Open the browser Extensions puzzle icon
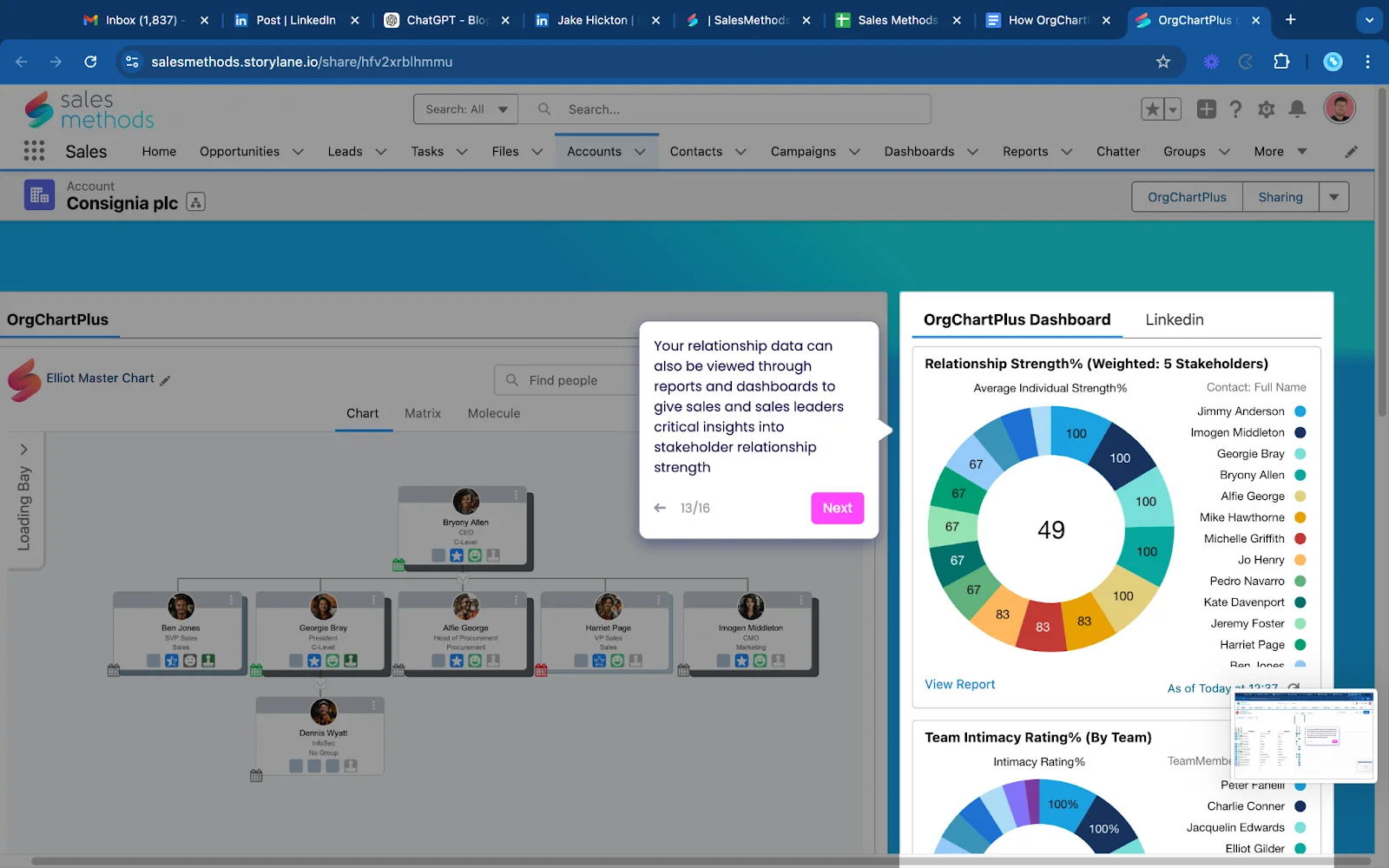This screenshot has width=1389, height=868. coord(1281,62)
